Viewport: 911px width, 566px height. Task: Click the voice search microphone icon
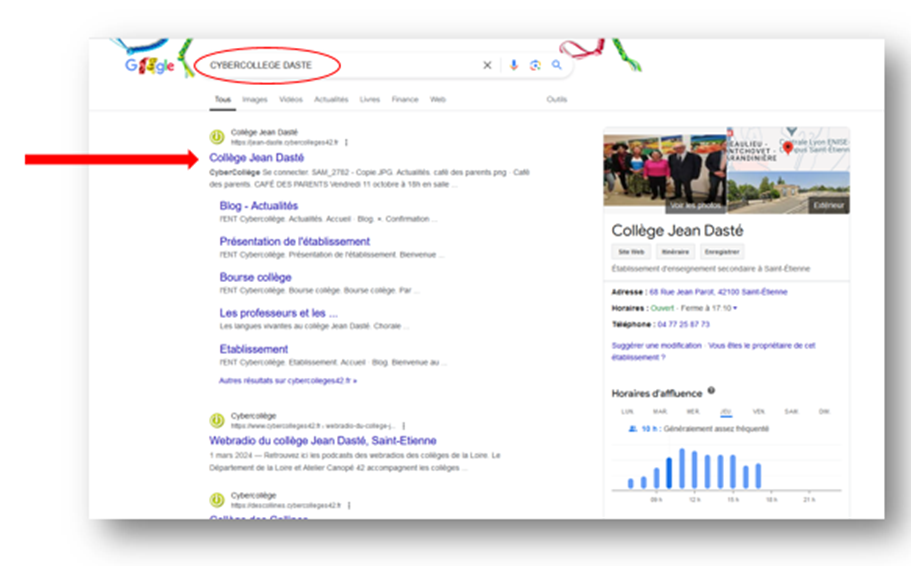(514, 66)
